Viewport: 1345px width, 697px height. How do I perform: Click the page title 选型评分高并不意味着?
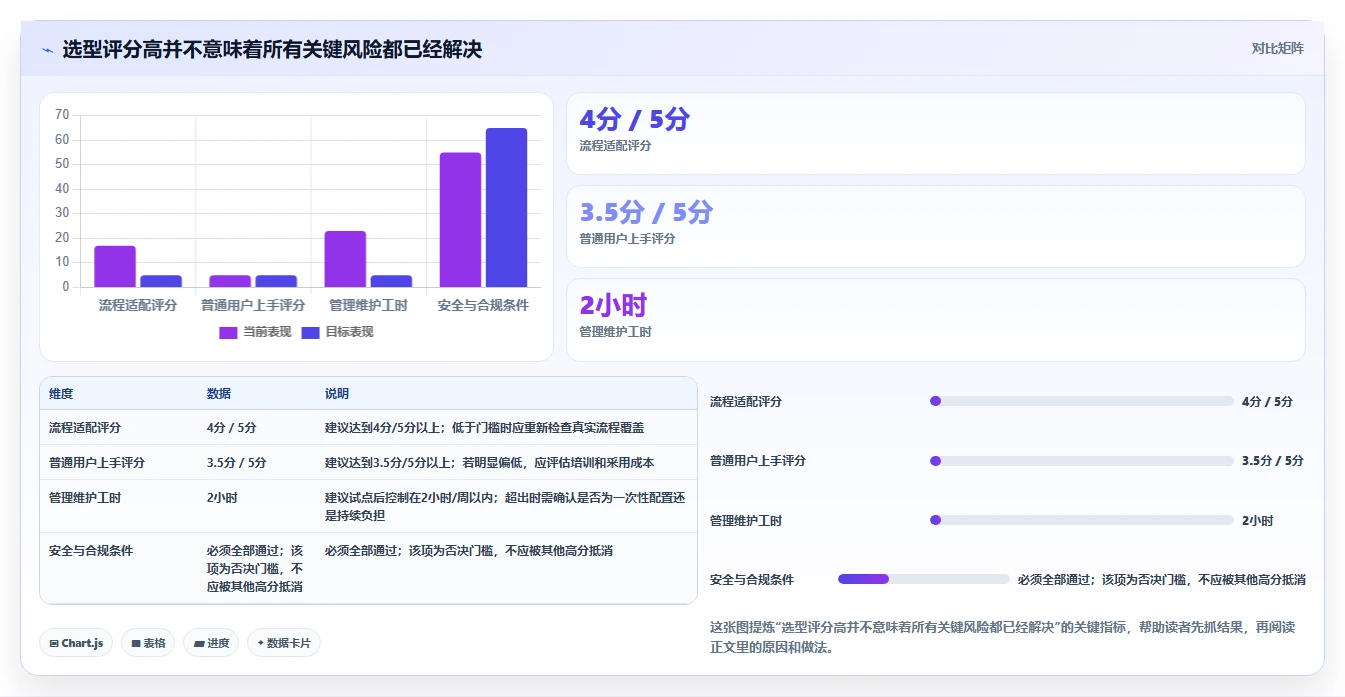pos(272,49)
